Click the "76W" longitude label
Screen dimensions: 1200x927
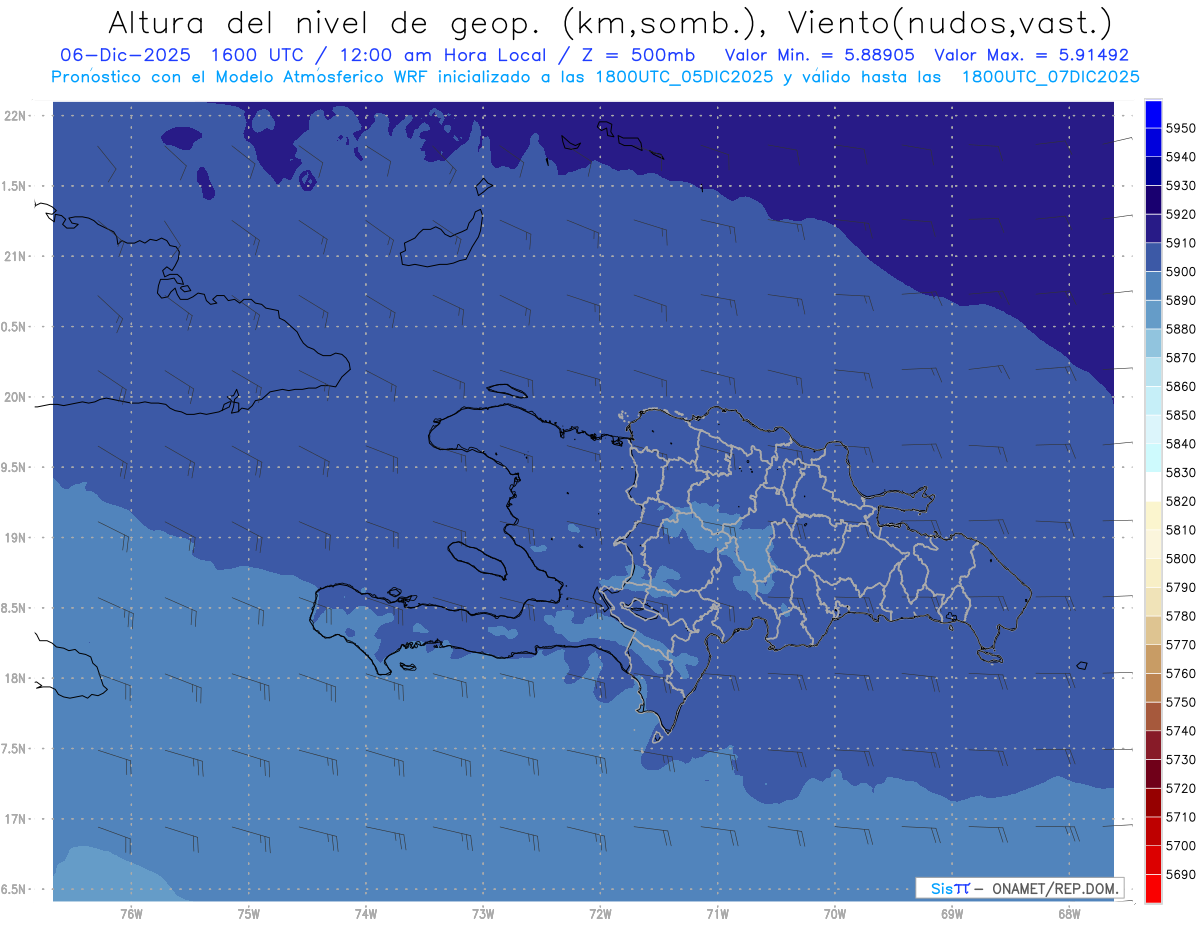(131, 913)
